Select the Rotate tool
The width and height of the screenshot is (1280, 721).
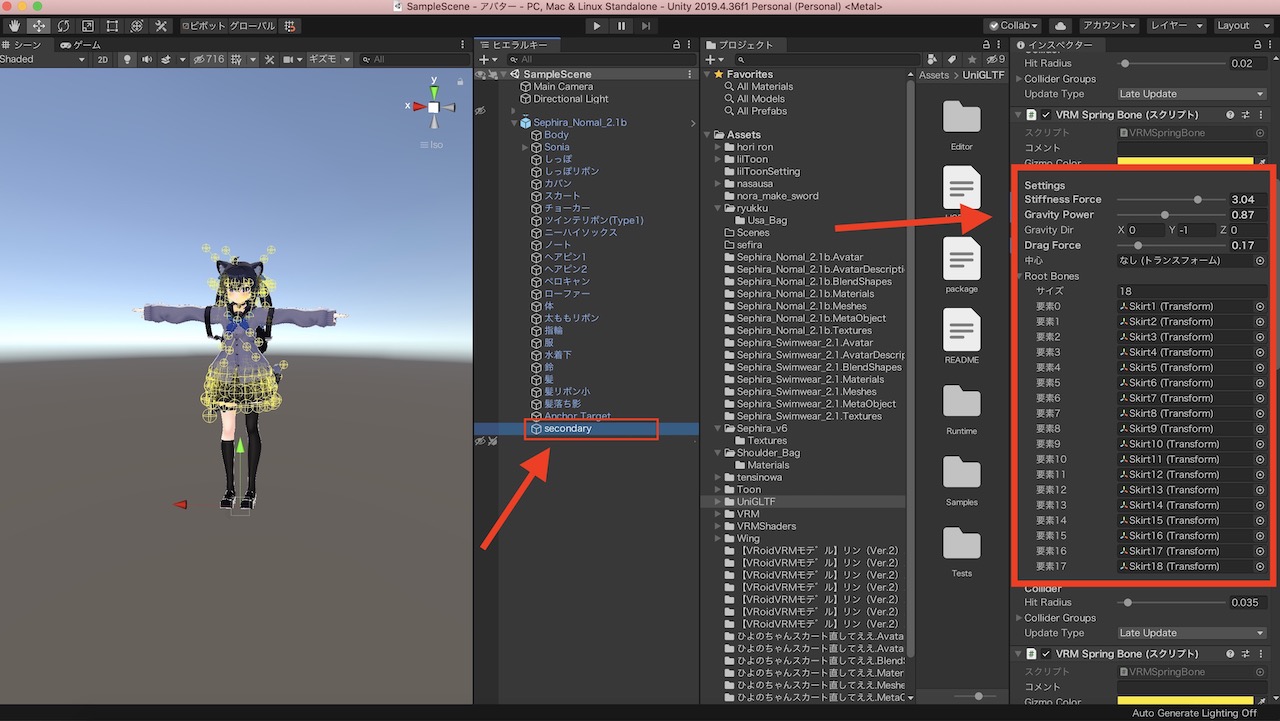pyautogui.click(x=64, y=26)
